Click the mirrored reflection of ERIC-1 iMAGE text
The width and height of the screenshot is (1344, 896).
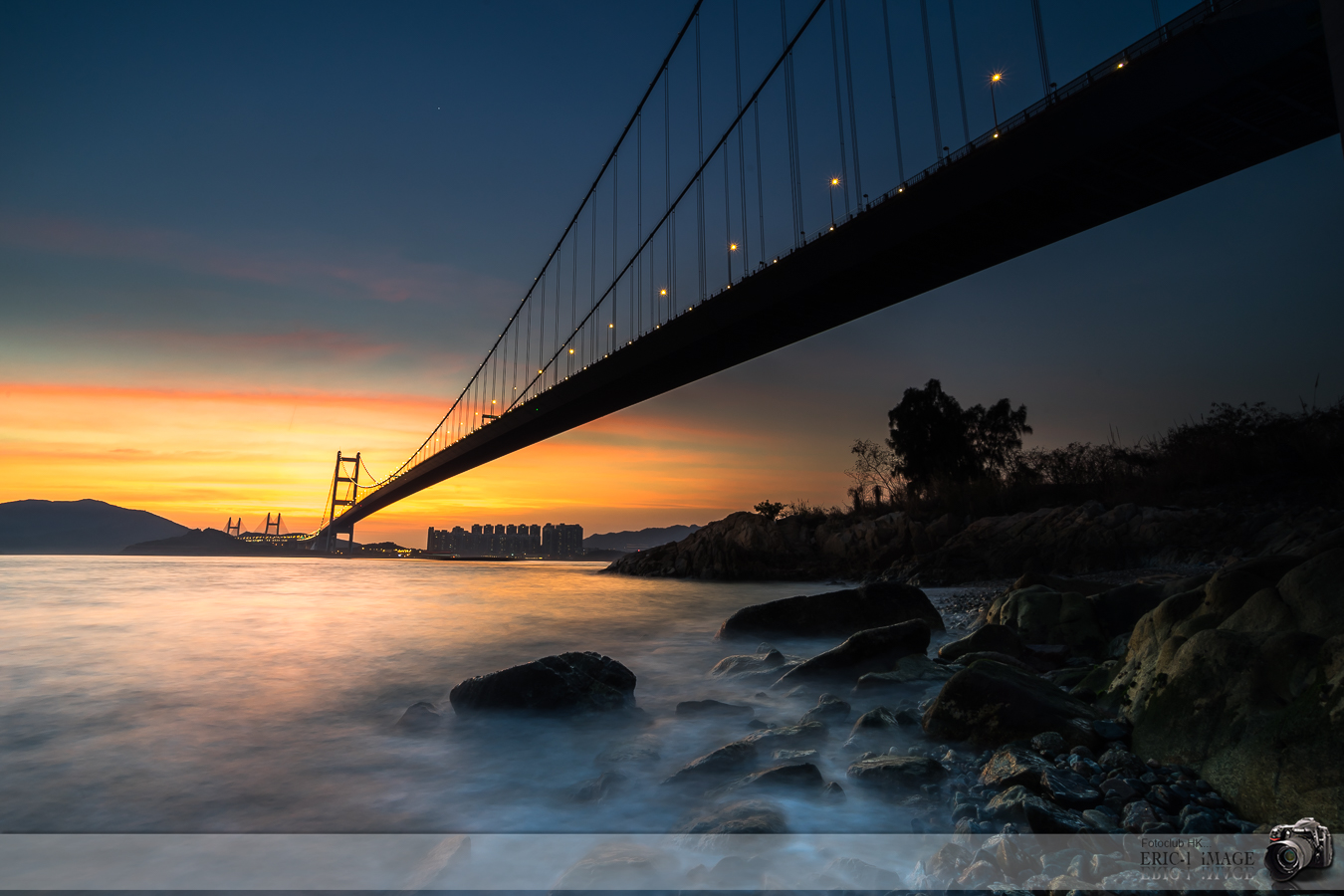(1197, 873)
